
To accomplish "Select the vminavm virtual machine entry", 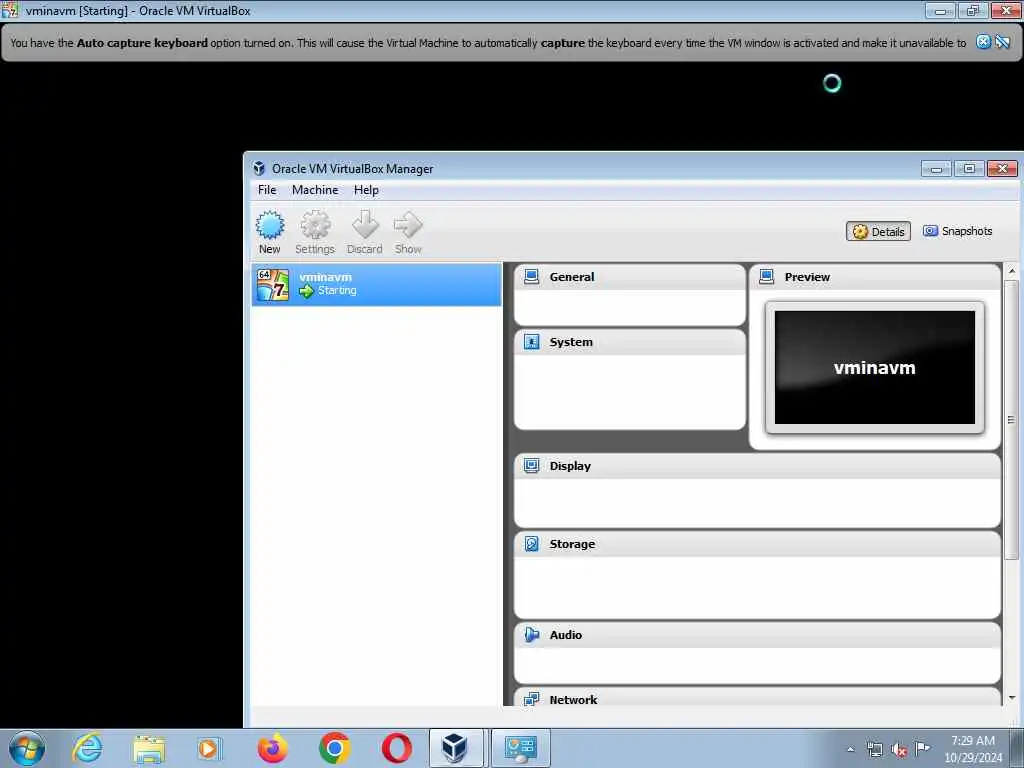I will 377,285.
